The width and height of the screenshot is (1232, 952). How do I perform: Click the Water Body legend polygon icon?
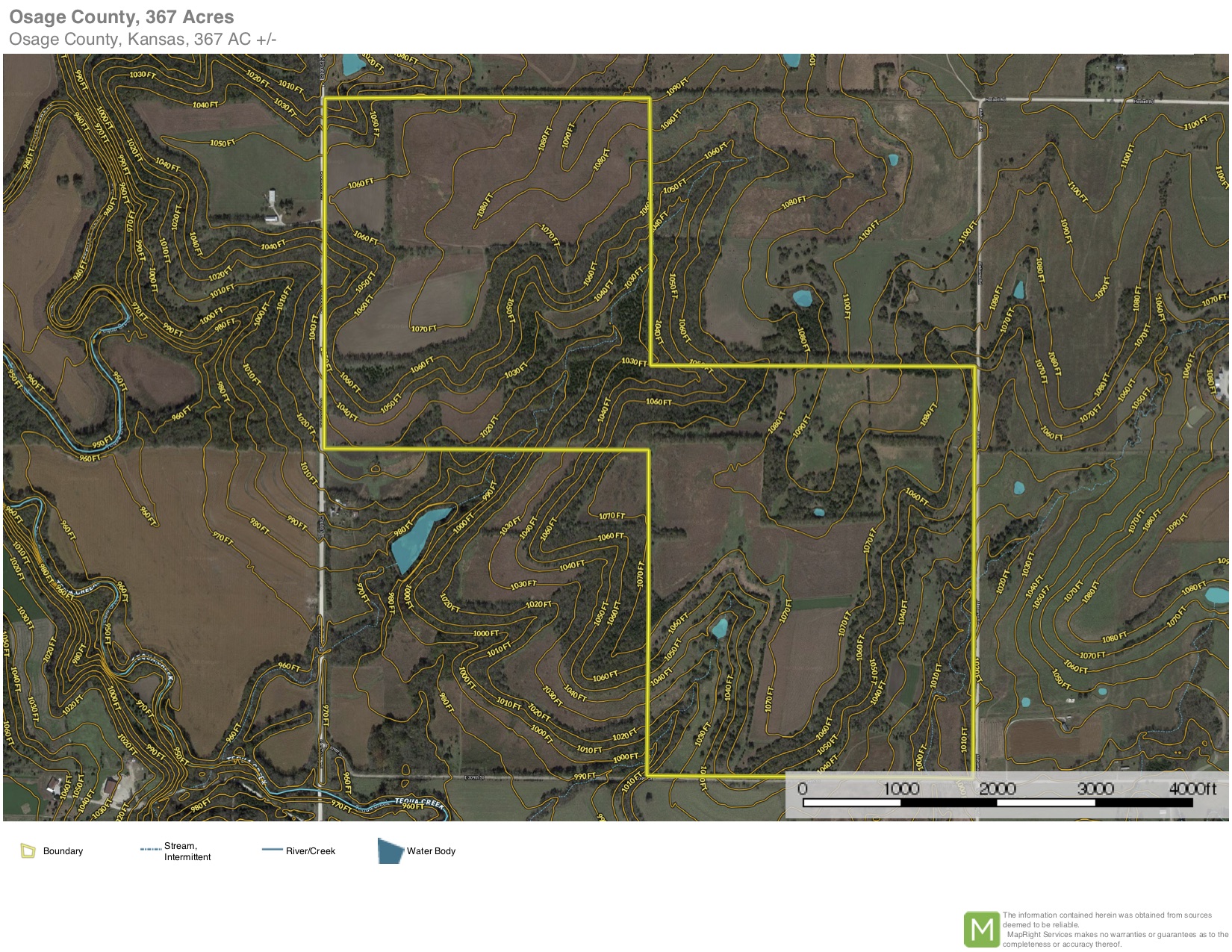390,850
